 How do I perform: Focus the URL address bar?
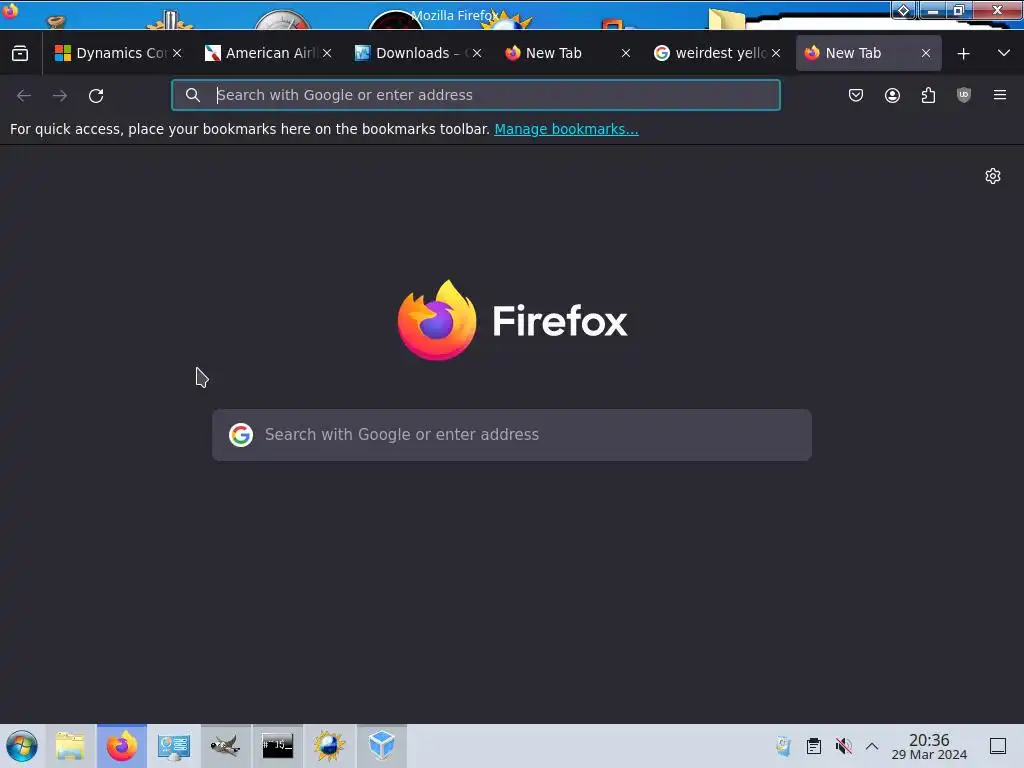click(475, 95)
